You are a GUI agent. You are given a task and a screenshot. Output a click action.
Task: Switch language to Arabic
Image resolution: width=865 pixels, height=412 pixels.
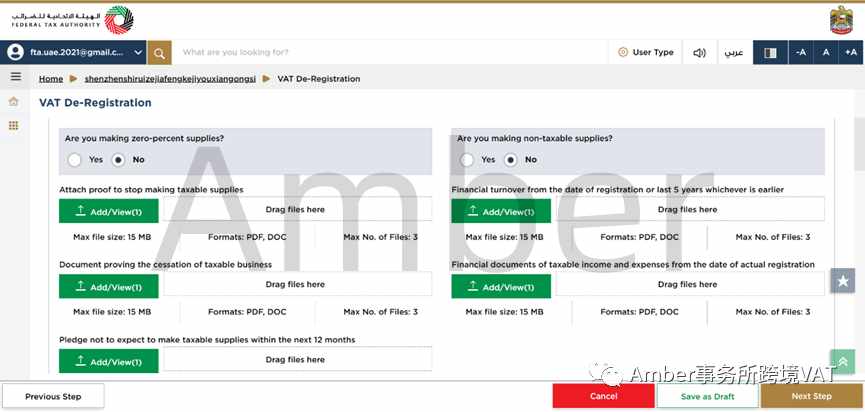point(734,53)
